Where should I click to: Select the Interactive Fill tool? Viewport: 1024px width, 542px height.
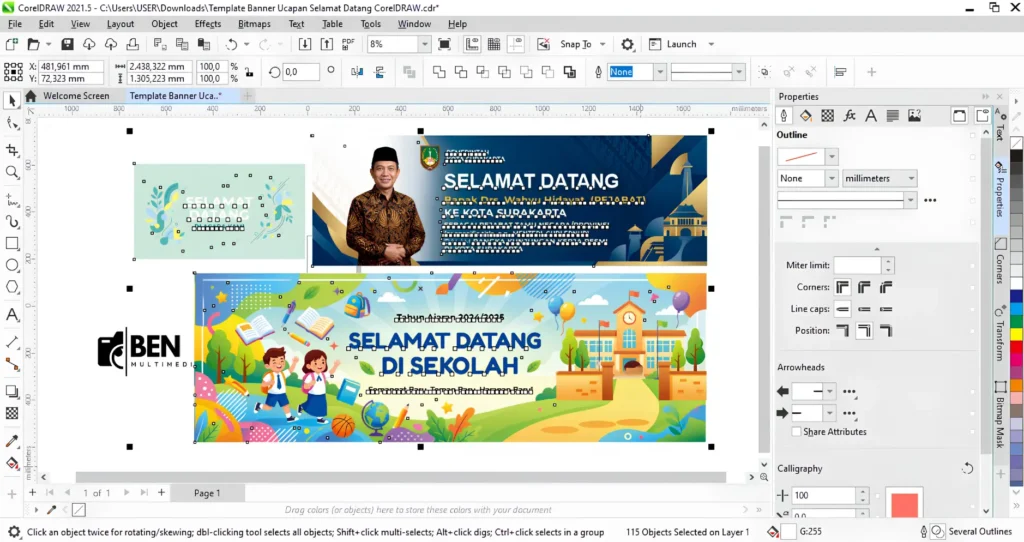pos(12,464)
